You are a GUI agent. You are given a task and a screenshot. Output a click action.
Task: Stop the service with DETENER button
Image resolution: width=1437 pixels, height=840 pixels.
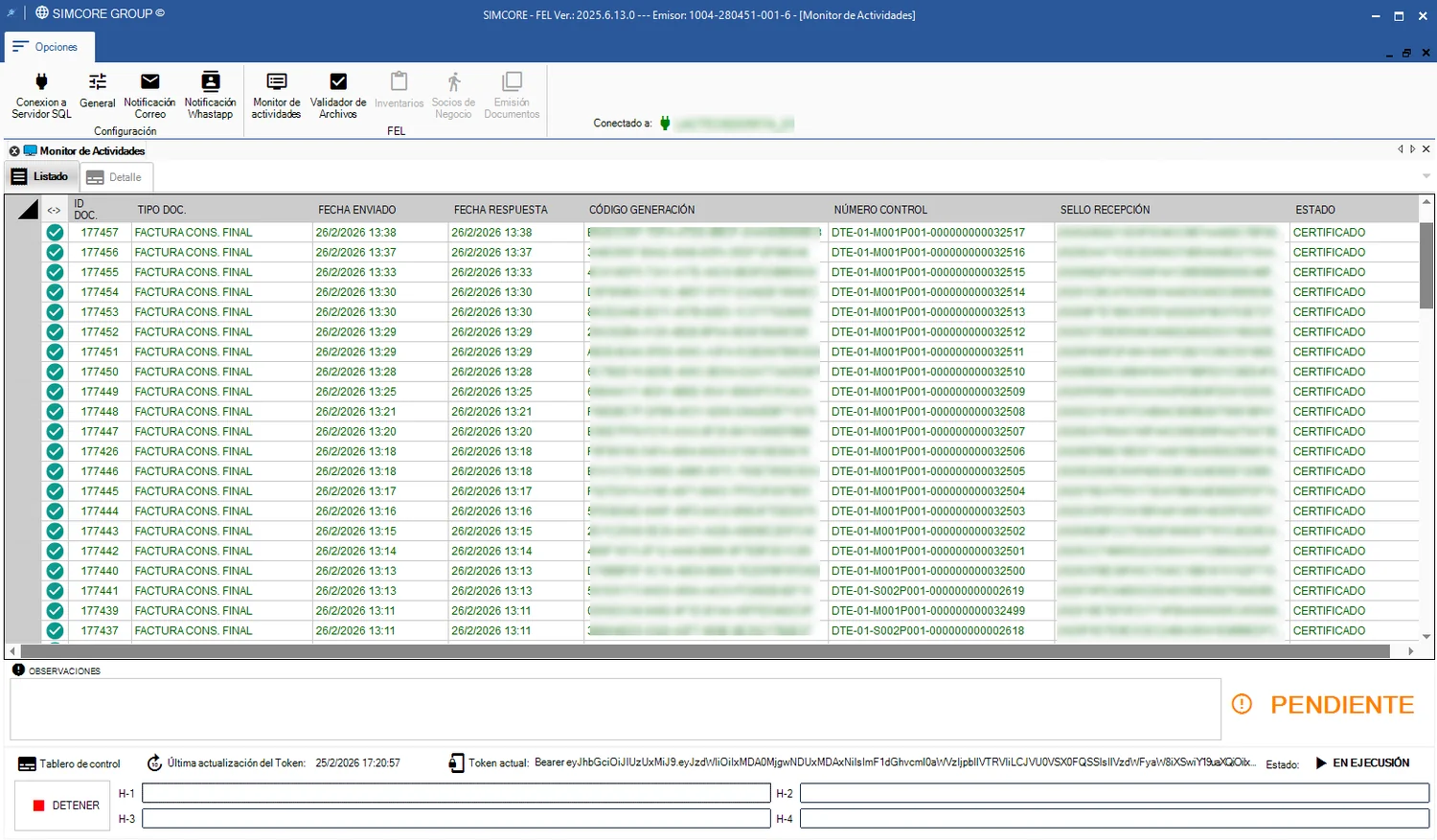pyautogui.click(x=62, y=806)
